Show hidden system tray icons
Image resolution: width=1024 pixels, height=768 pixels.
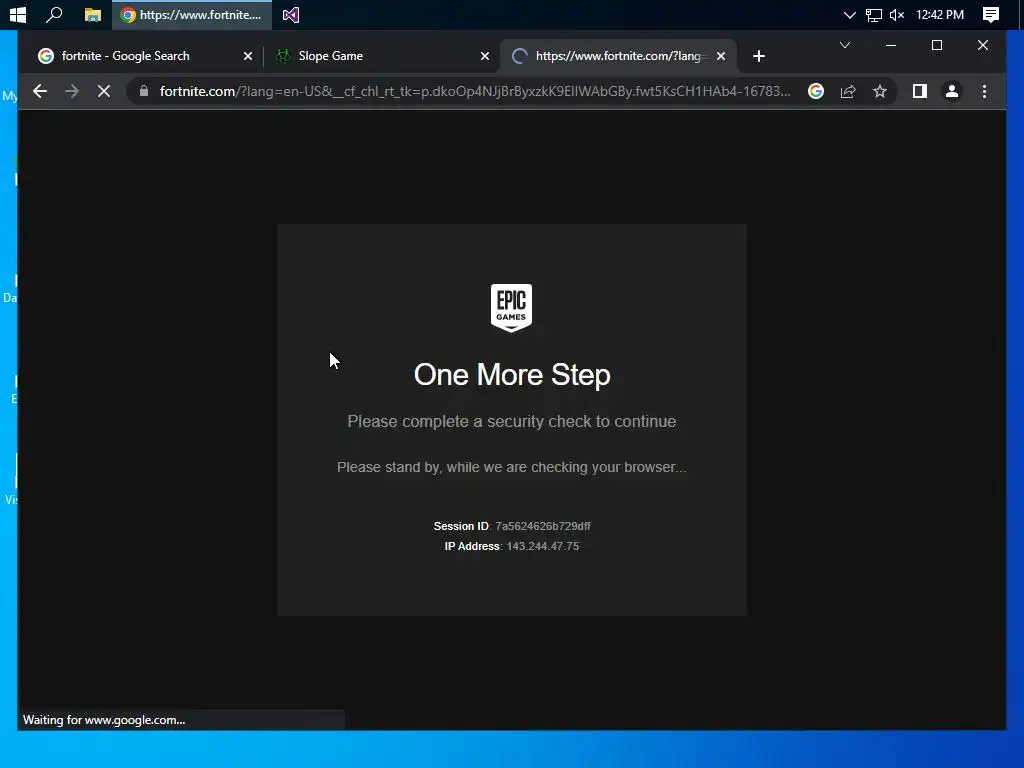[849, 14]
